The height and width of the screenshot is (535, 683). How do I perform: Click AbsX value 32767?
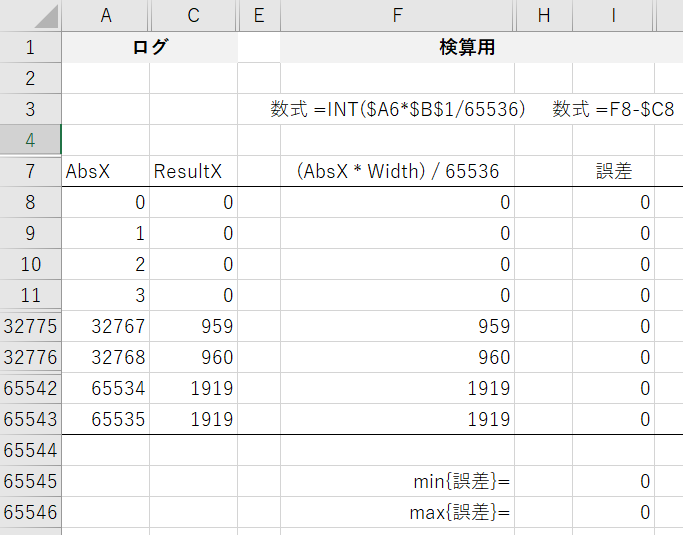pyautogui.click(x=106, y=326)
